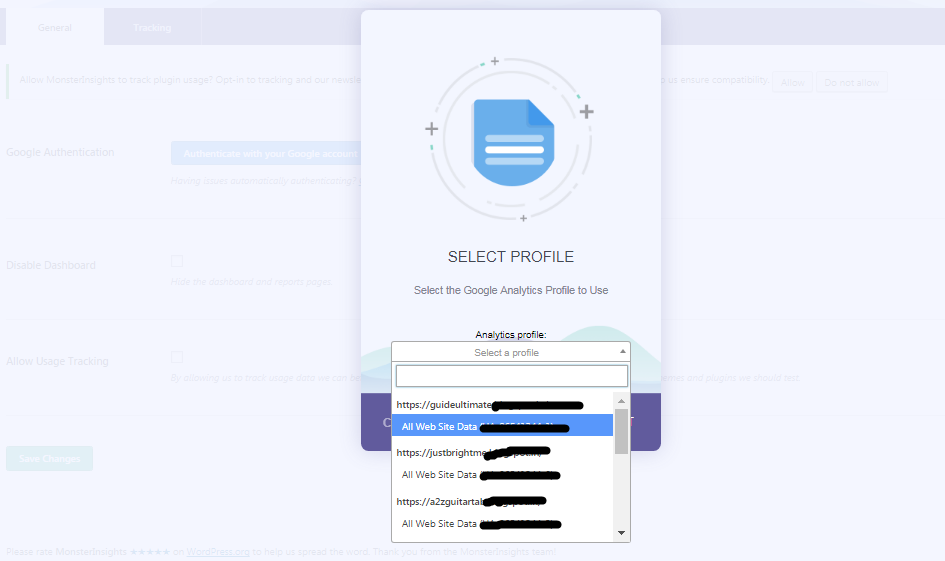Screen dimensions: 945x561
Task: Collapse the Select a profile dropdown
Action: 511,352
